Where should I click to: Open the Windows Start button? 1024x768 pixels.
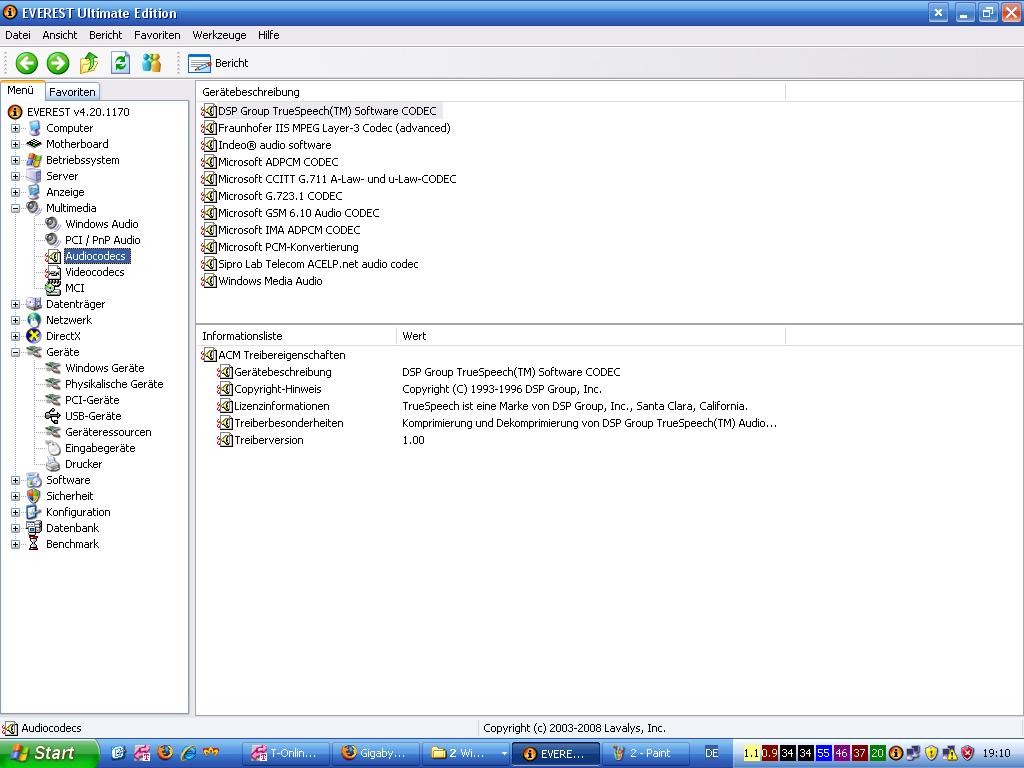tap(49, 754)
